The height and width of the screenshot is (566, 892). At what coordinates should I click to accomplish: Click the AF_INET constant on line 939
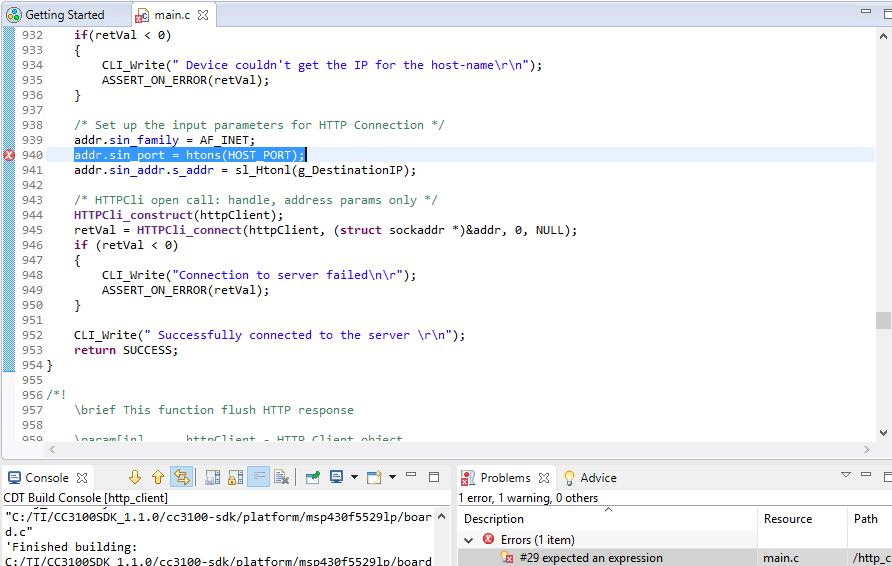(224, 140)
